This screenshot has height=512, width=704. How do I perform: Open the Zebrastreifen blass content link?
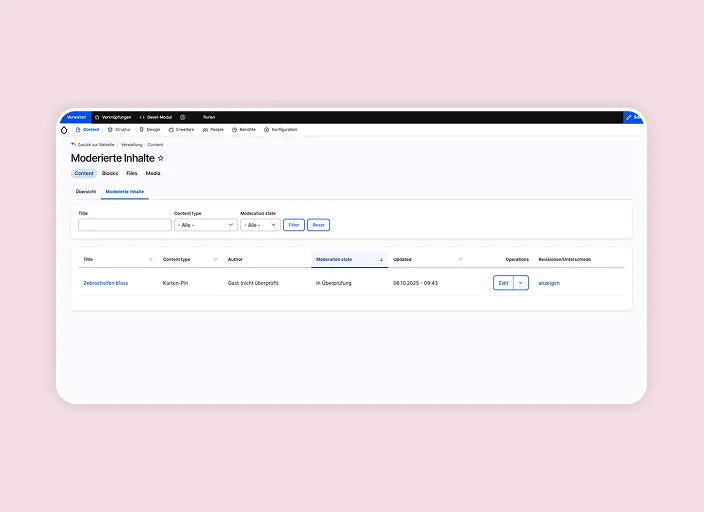pos(105,283)
